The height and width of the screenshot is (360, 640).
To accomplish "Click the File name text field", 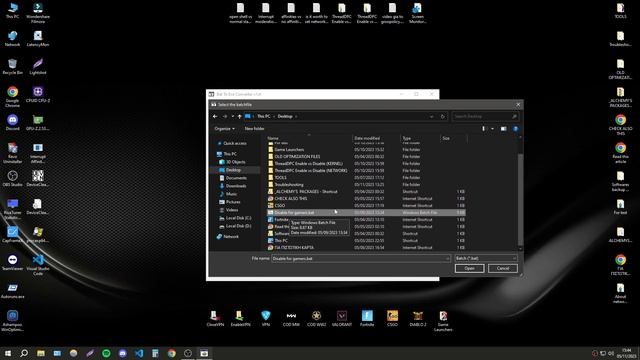I will pyautogui.click(x=358, y=258).
